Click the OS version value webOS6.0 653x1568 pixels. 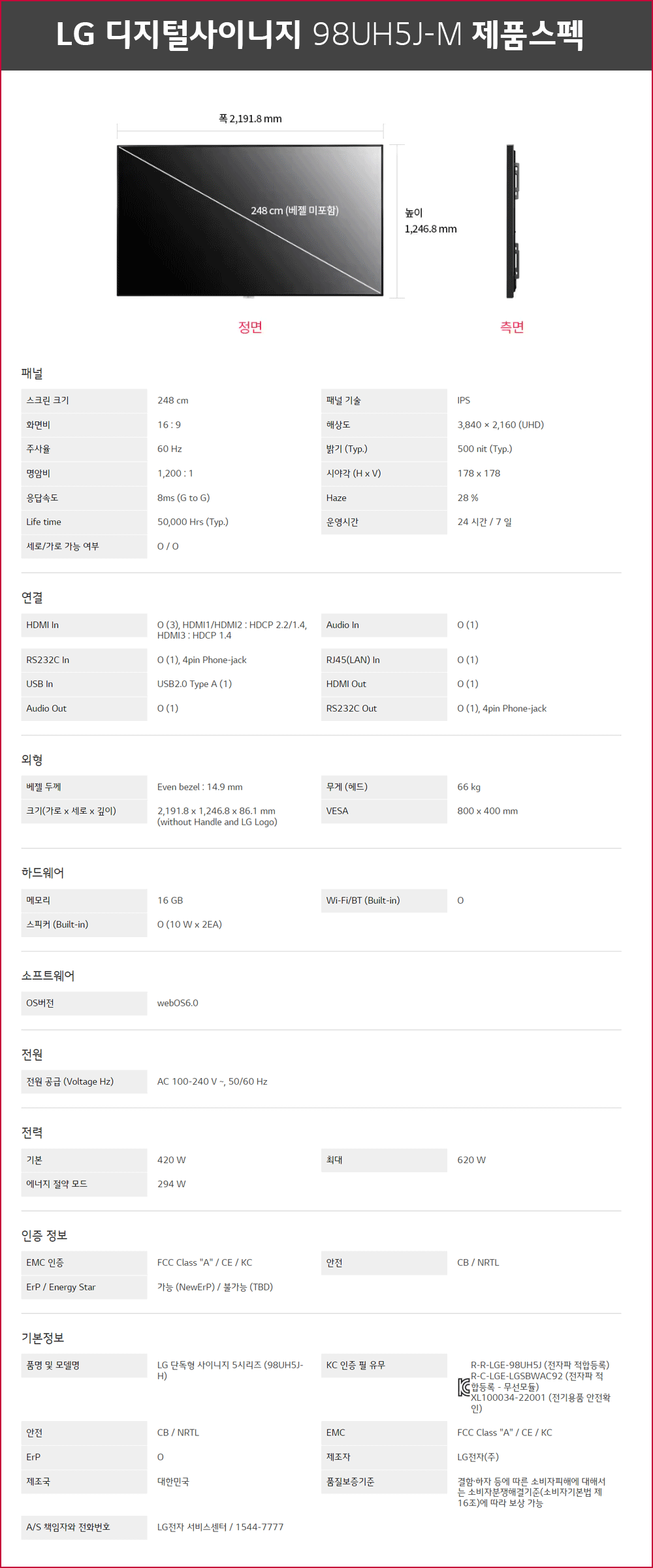[x=178, y=1003]
